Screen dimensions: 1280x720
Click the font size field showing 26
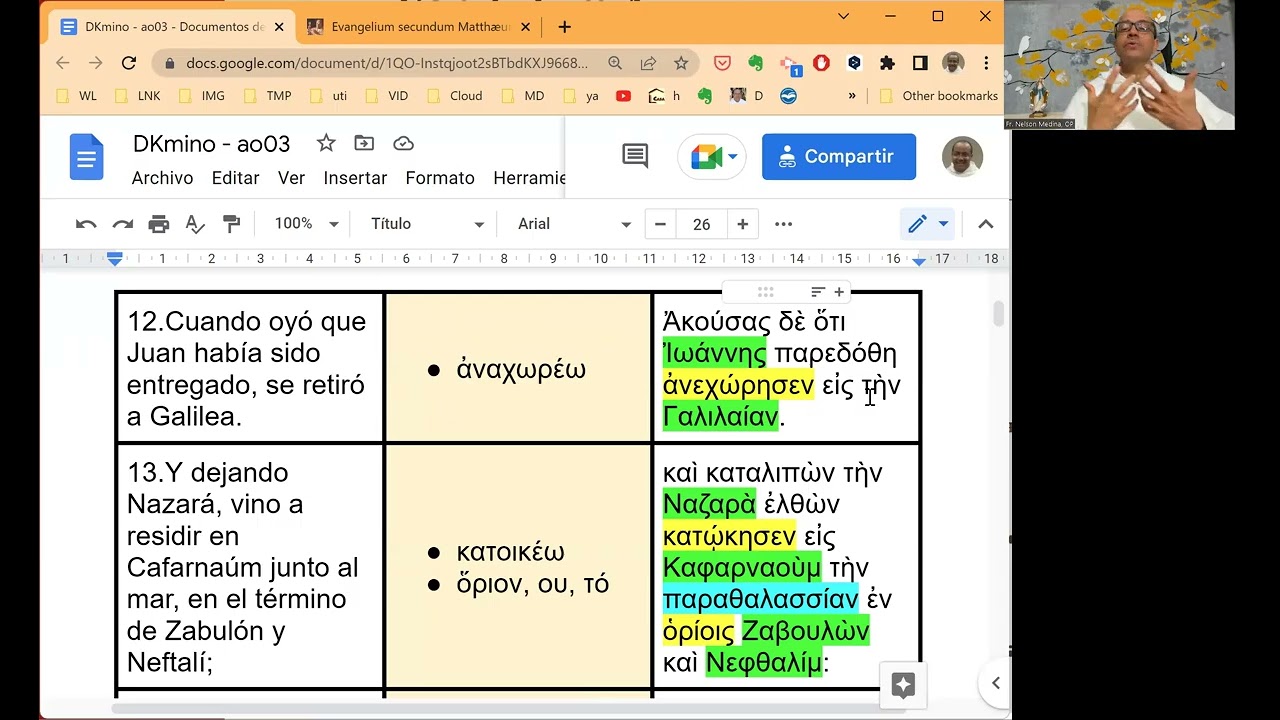pos(701,224)
